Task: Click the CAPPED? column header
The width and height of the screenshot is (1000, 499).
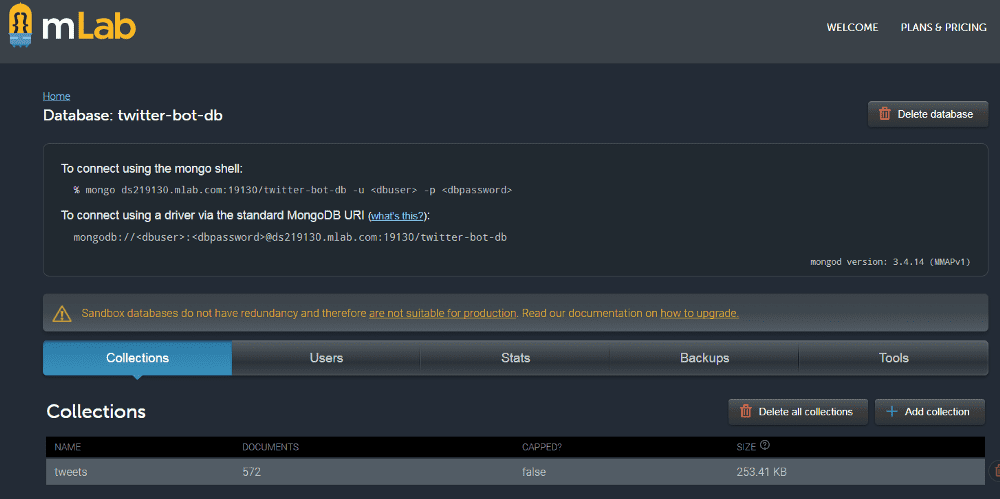Action: (541, 447)
